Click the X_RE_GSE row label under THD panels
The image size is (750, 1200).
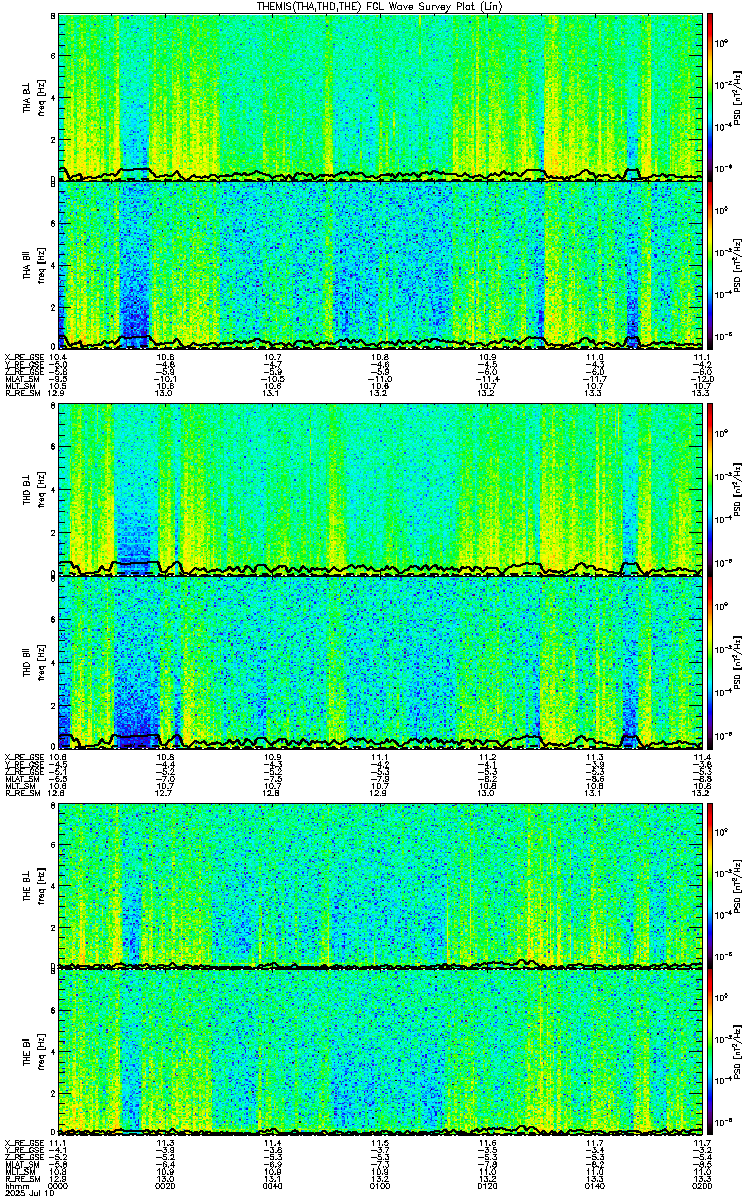(22, 756)
